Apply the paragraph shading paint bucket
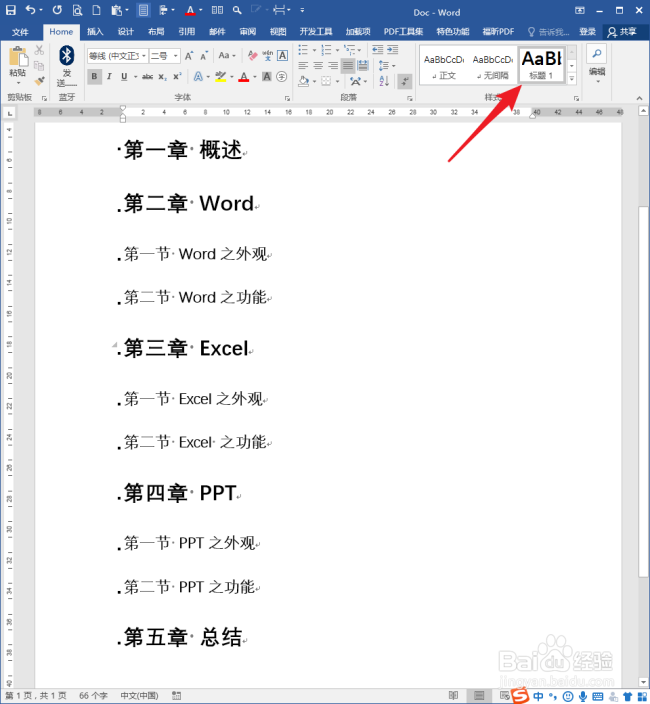The image size is (650, 704). coord(304,81)
